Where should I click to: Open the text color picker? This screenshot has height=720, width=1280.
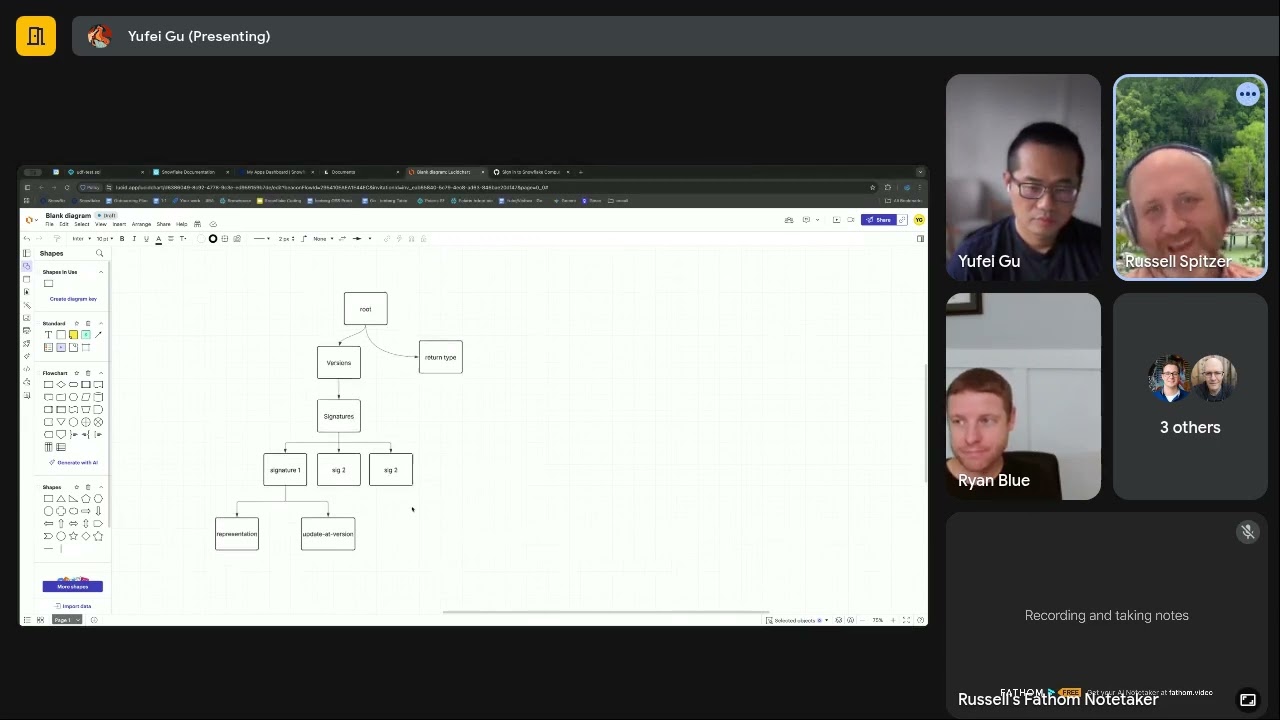coord(158,239)
